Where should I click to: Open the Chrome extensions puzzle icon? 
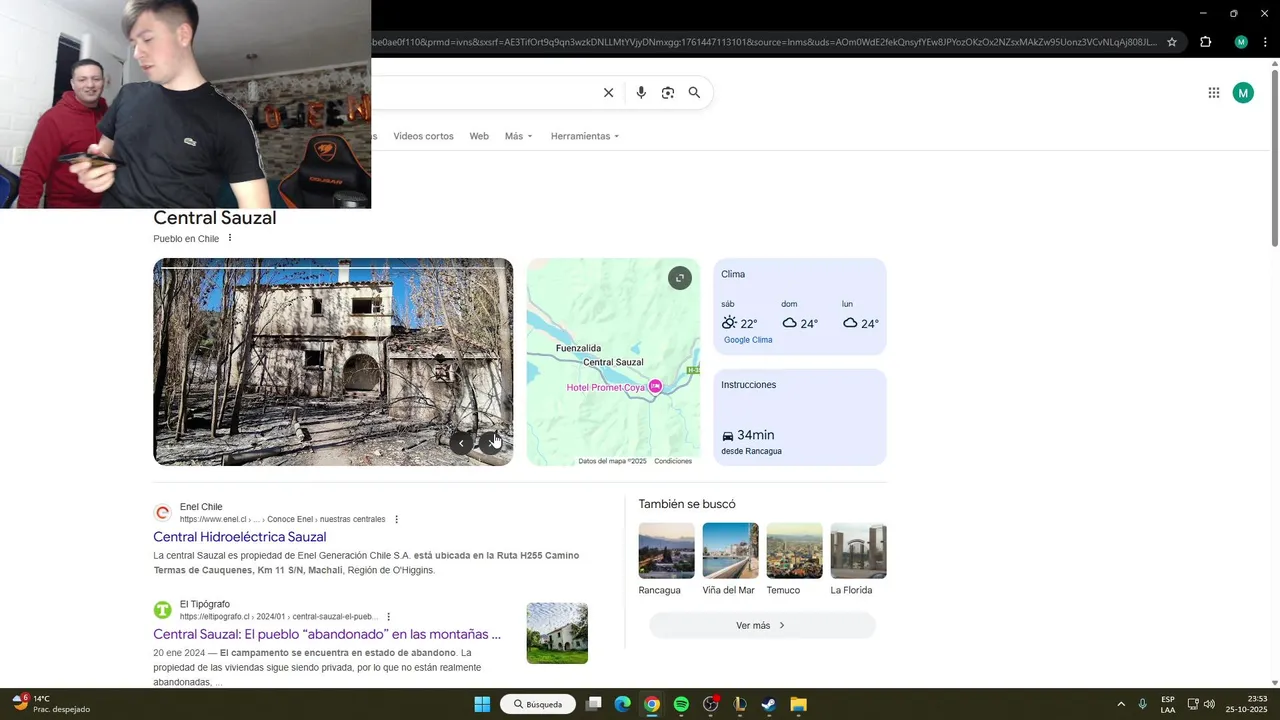1205,42
